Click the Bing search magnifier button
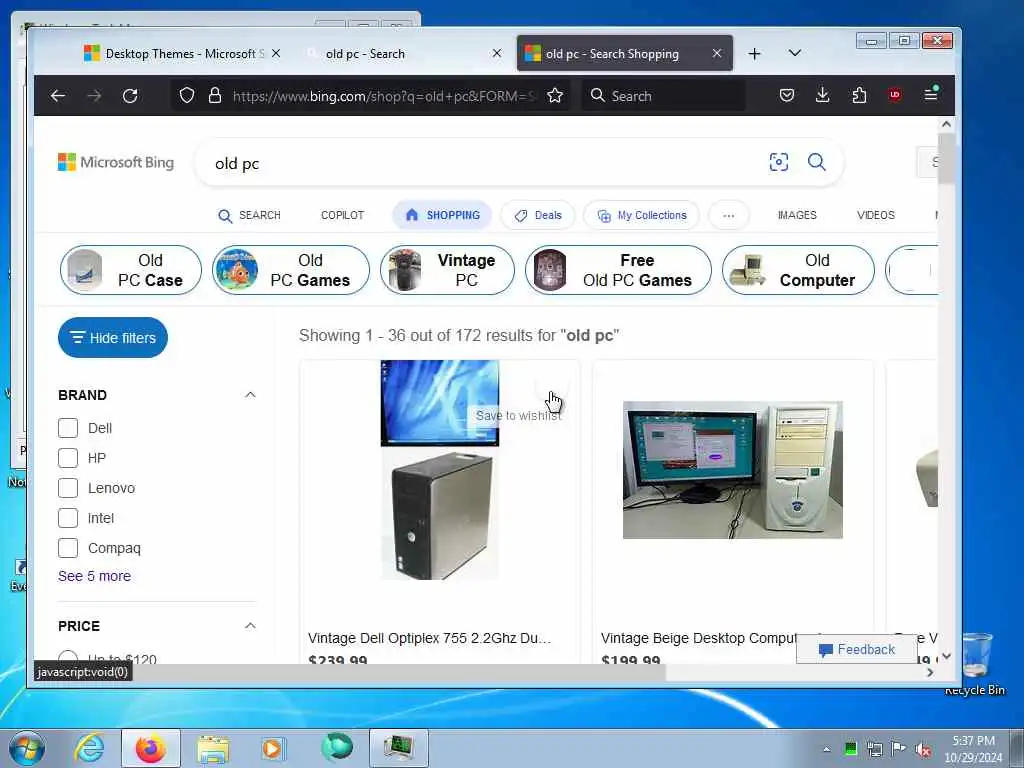This screenshot has height=768, width=1024. point(817,162)
